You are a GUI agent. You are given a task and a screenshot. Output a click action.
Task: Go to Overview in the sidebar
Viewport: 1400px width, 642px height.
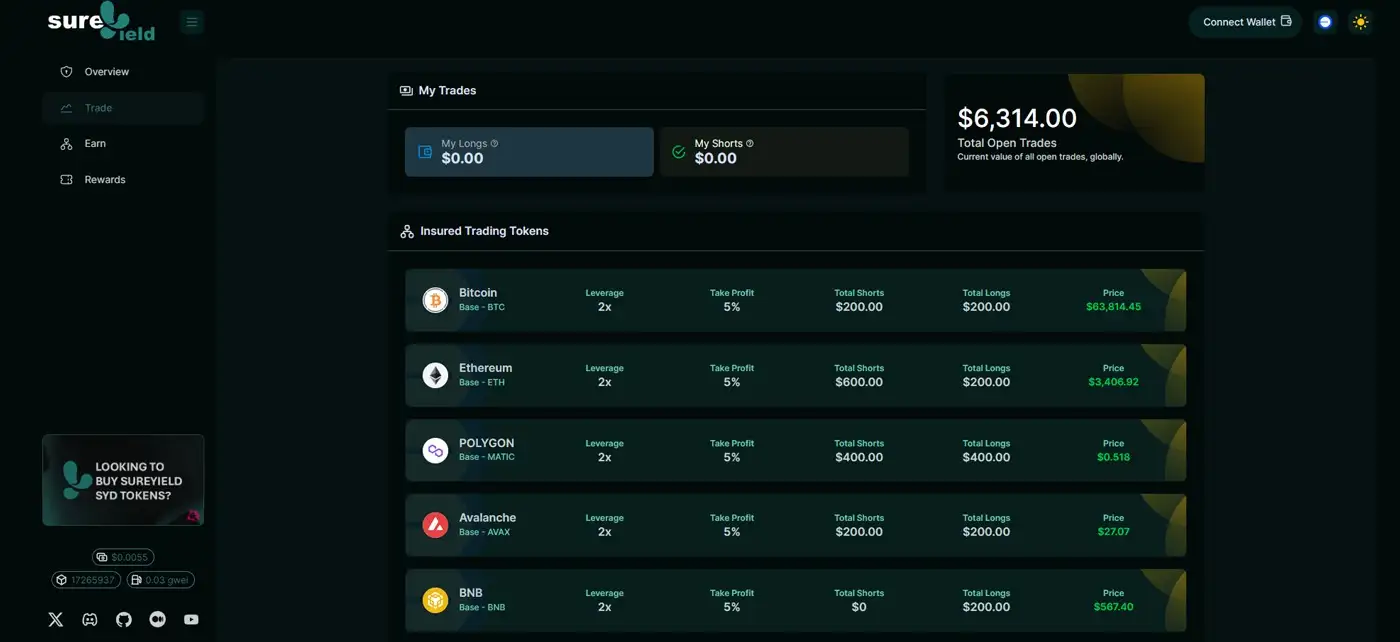[x=106, y=72]
